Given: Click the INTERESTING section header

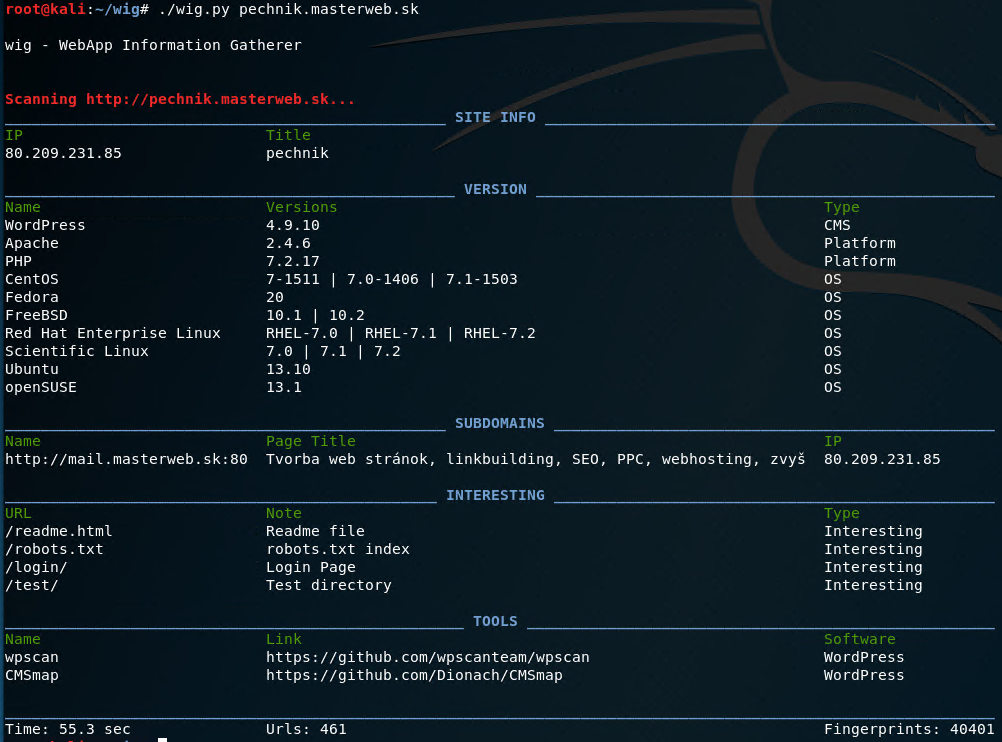Looking at the screenshot, I should [x=495, y=495].
